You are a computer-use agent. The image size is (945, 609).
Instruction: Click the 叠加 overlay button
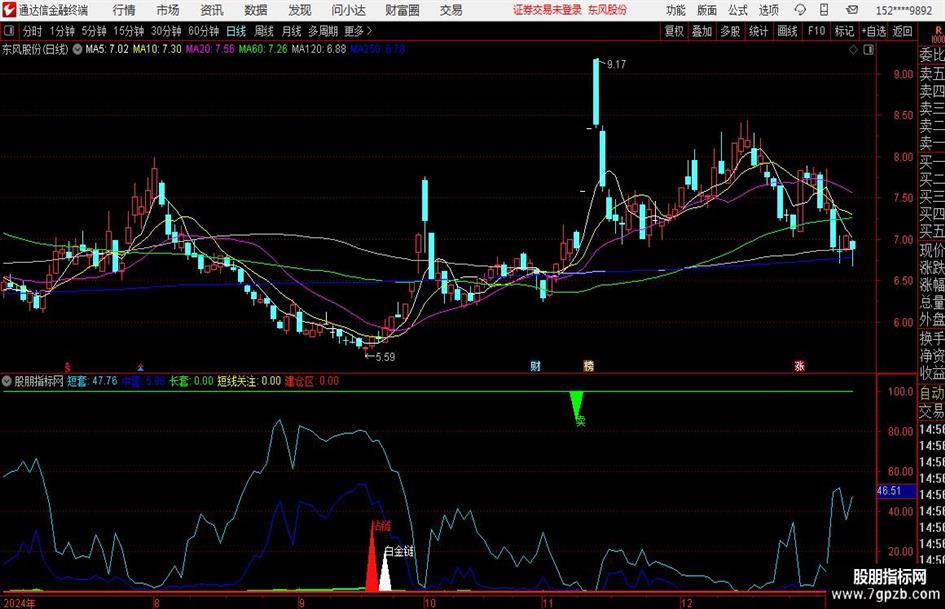(702, 31)
